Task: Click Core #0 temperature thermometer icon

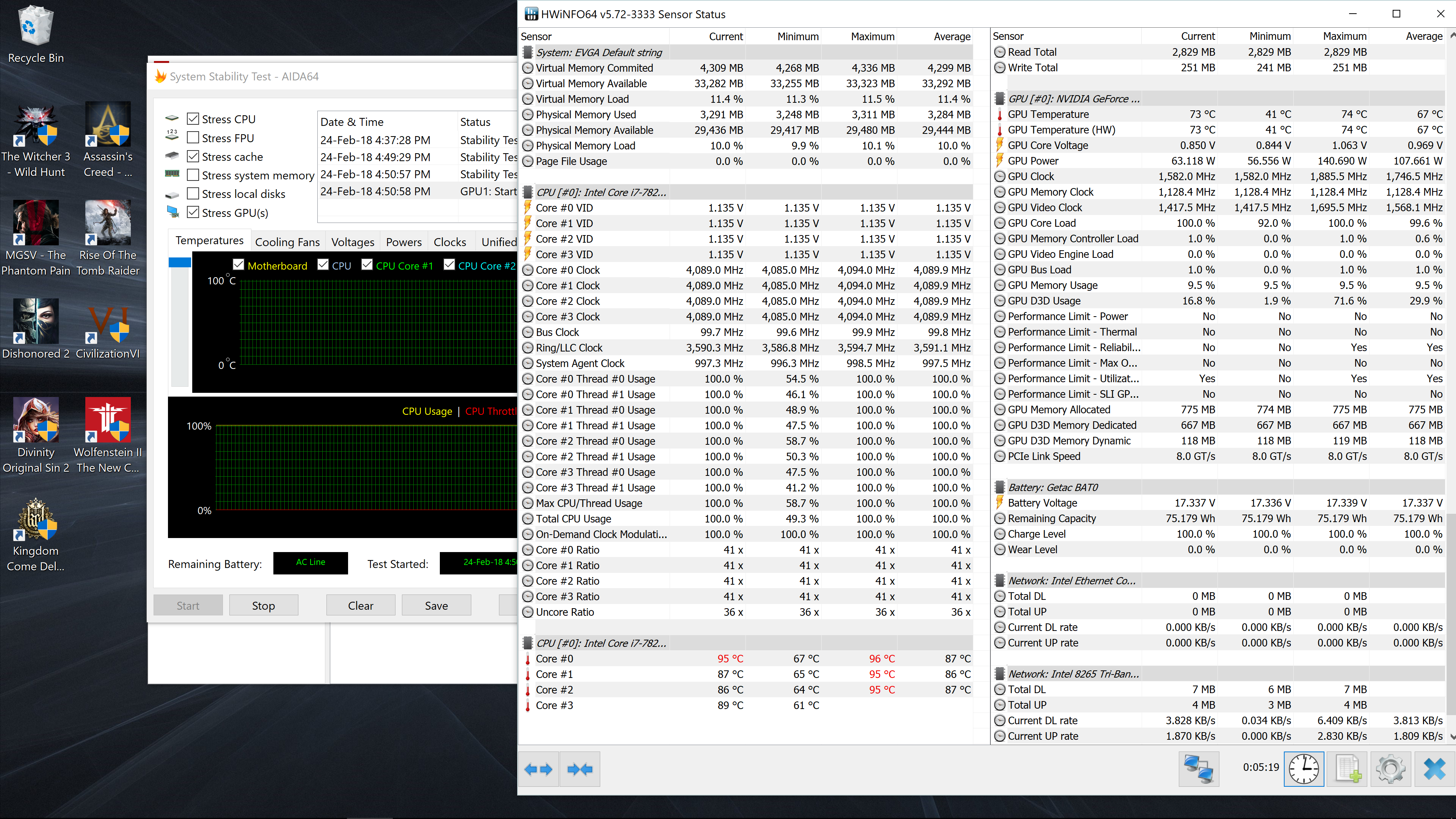Action: tap(527, 659)
